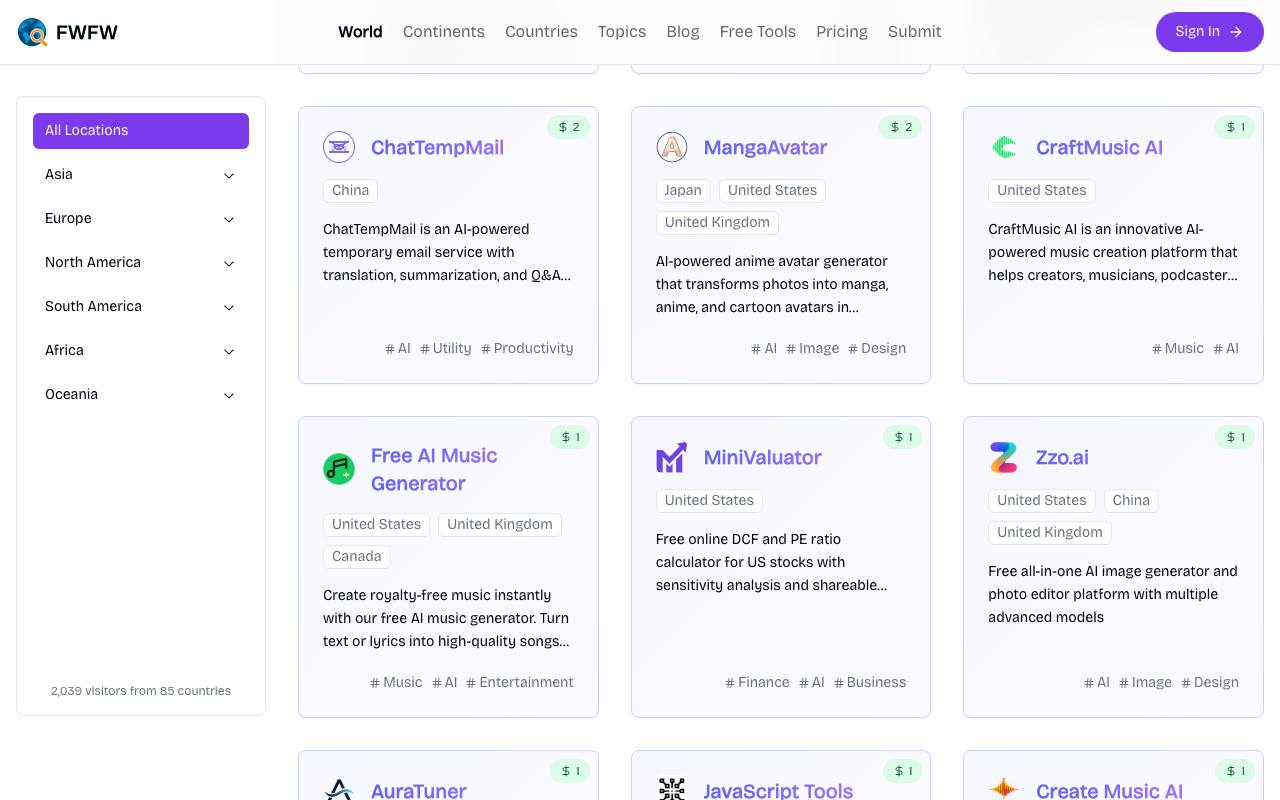This screenshot has width=1280, height=800.
Task: Expand the North America location group
Action: pos(141,263)
